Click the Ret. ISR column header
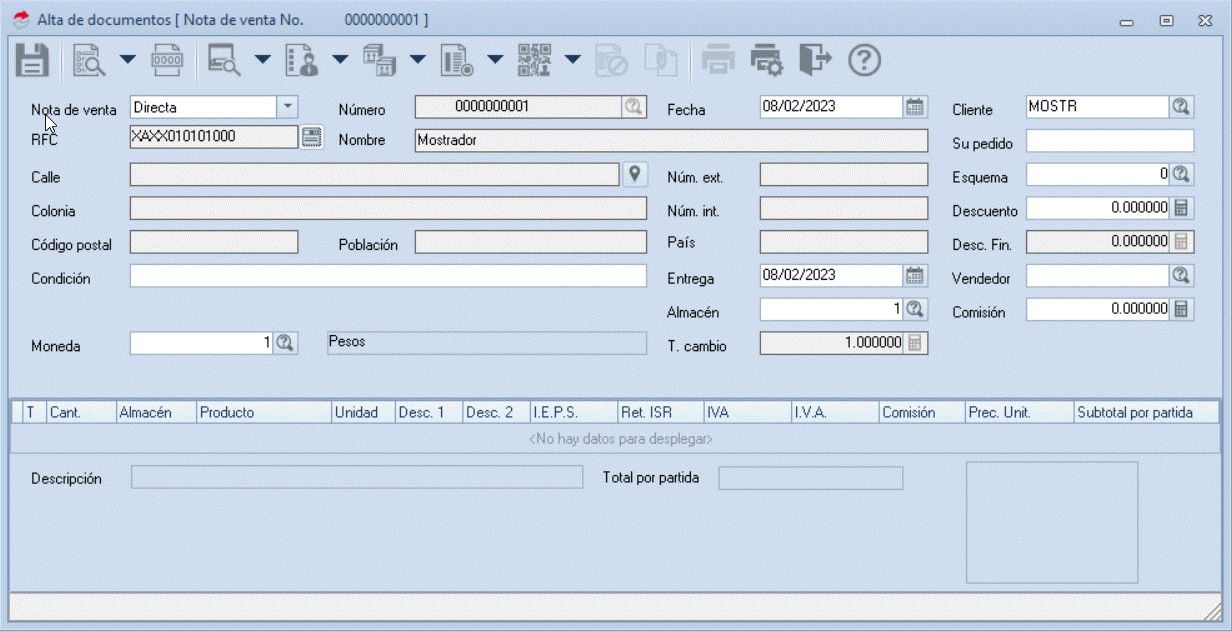The image size is (1232, 632). click(661, 412)
